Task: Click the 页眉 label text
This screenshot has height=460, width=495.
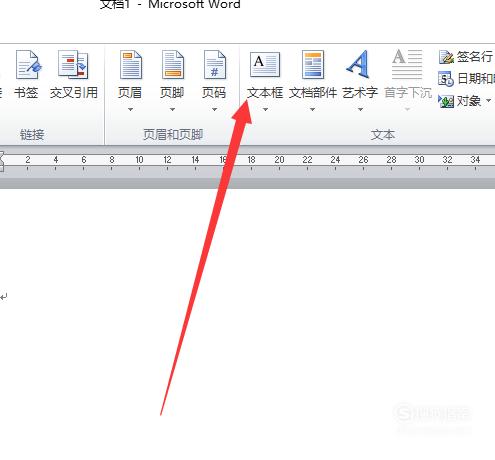Action: (130, 93)
